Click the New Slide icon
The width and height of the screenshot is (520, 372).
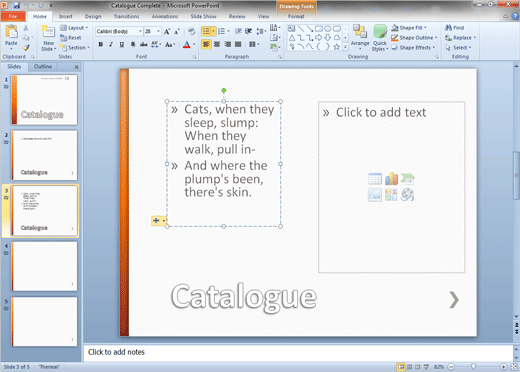(x=49, y=32)
